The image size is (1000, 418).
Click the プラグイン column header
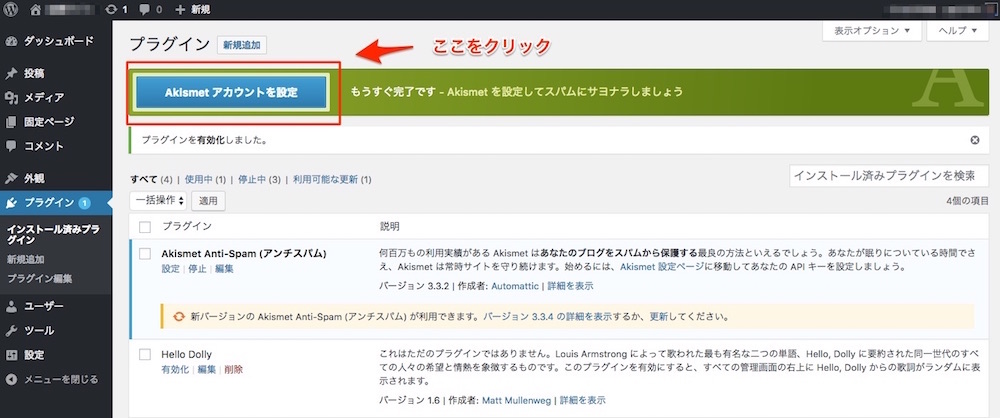tap(186, 227)
